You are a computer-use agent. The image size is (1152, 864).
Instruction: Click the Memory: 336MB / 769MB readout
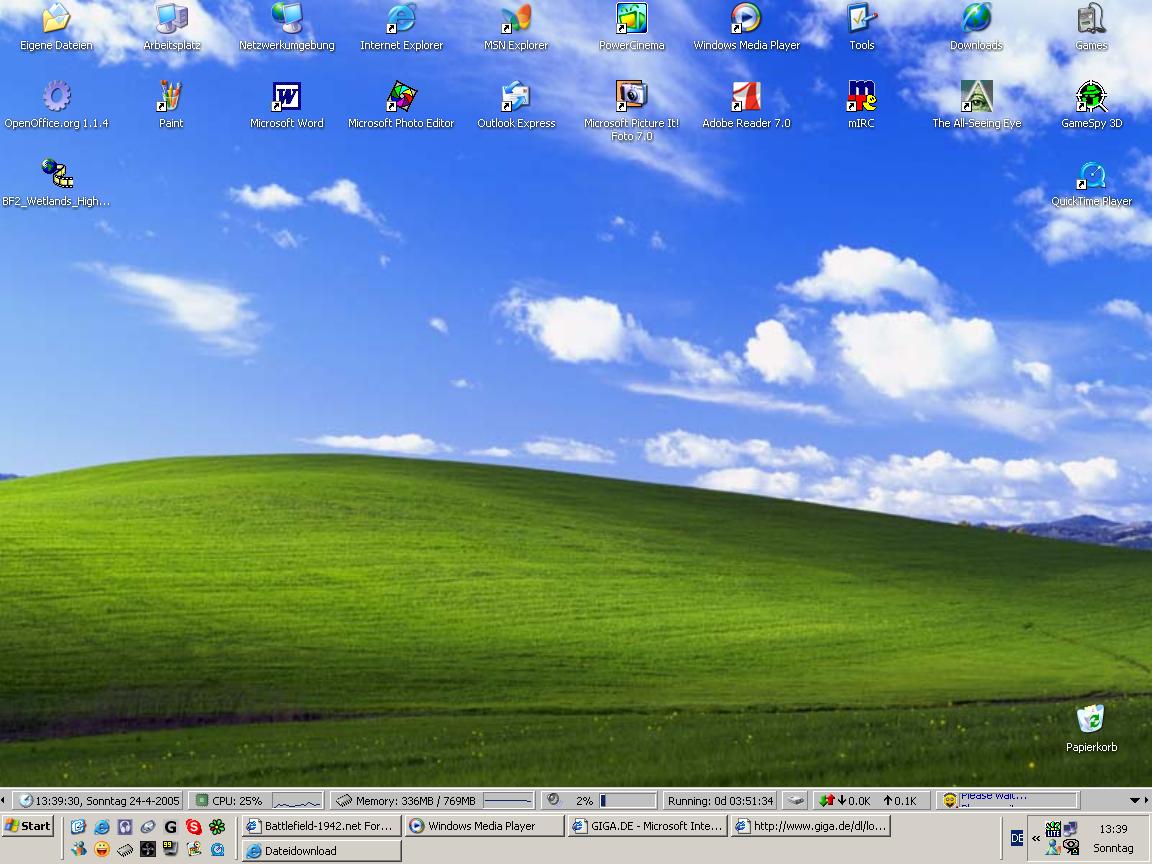coord(433,801)
